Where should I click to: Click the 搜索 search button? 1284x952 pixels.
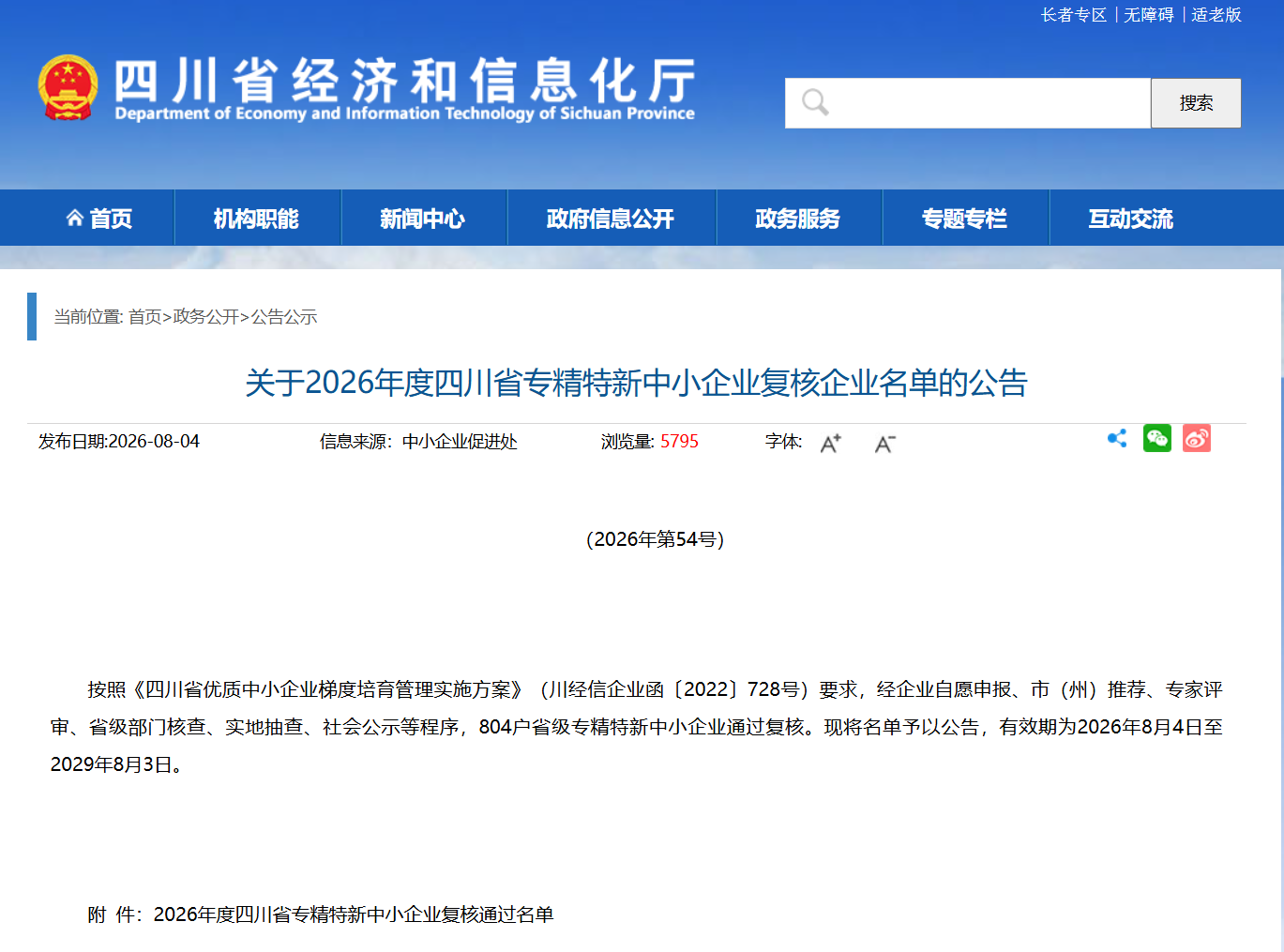[x=1196, y=103]
